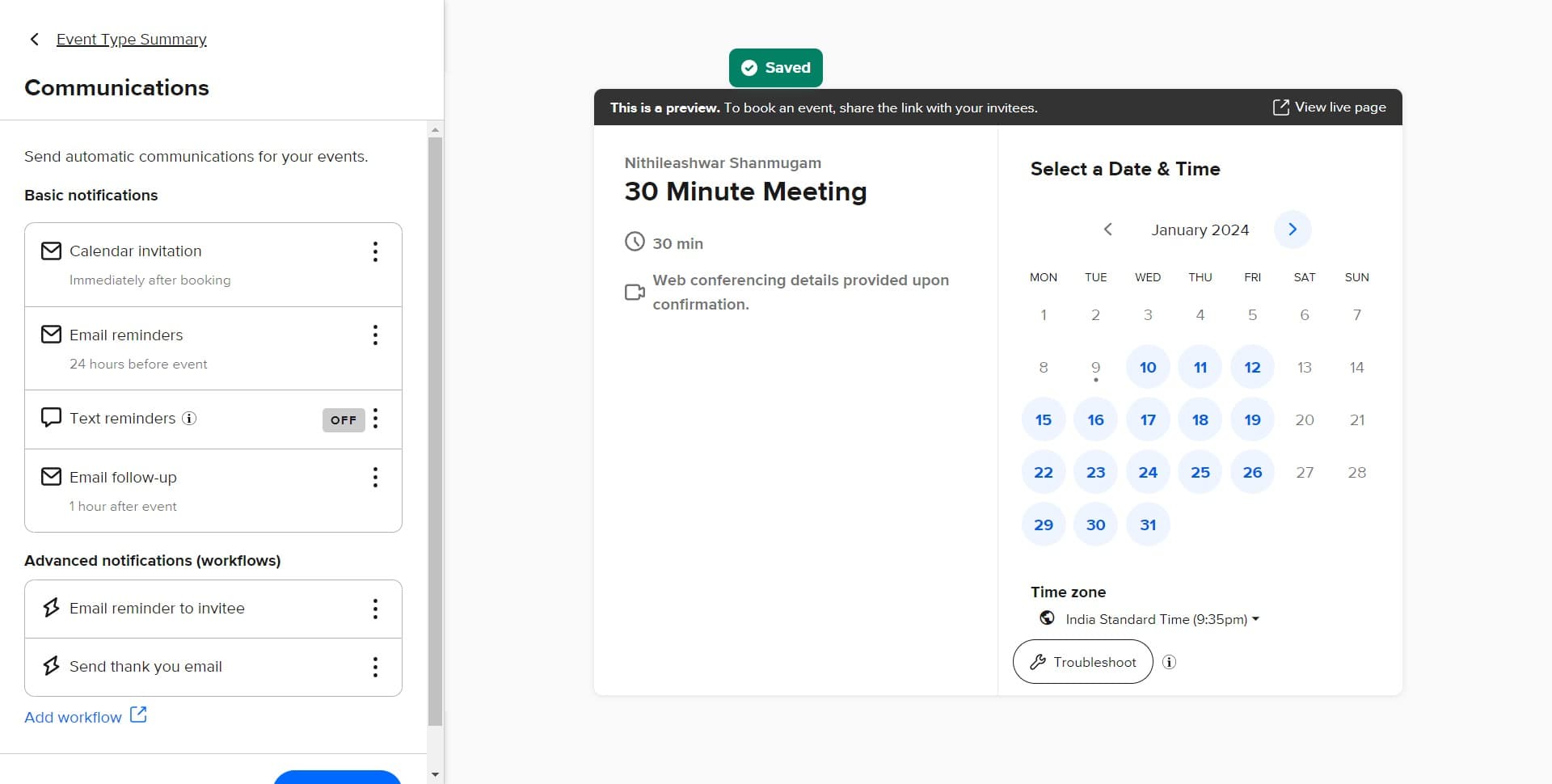Image resolution: width=1552 pixels, height=784 pixels.
Task: Open the Calendar invitation envelope icon
Action: (x=51, y=251)
